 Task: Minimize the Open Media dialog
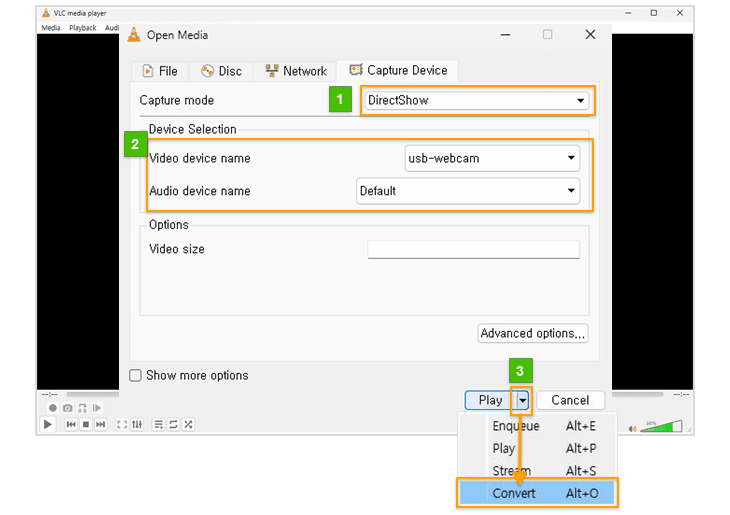[x=506, y=34]
